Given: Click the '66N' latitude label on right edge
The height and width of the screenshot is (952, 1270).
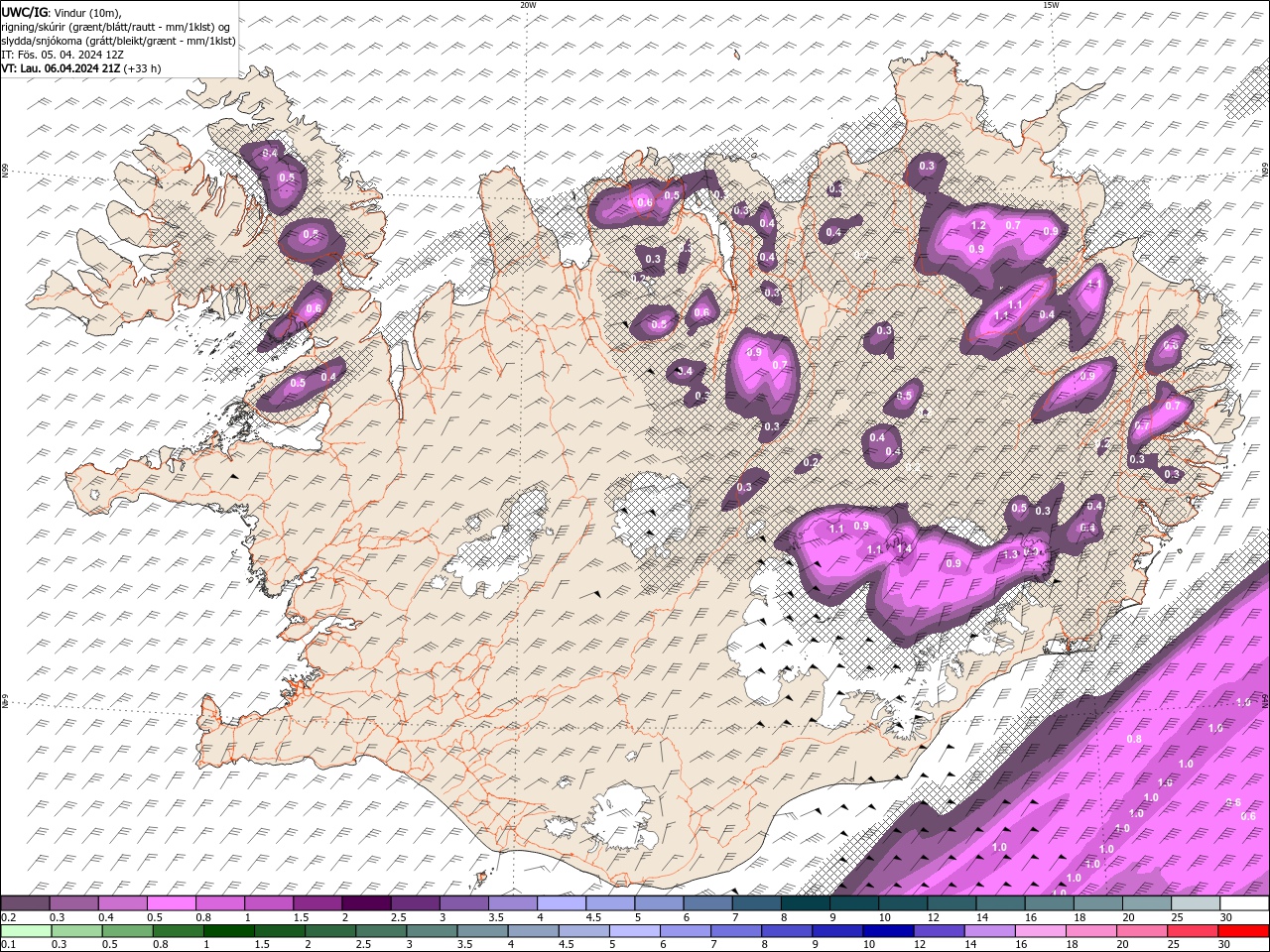Looking at the screenshot, I should tap(1265, 172).
